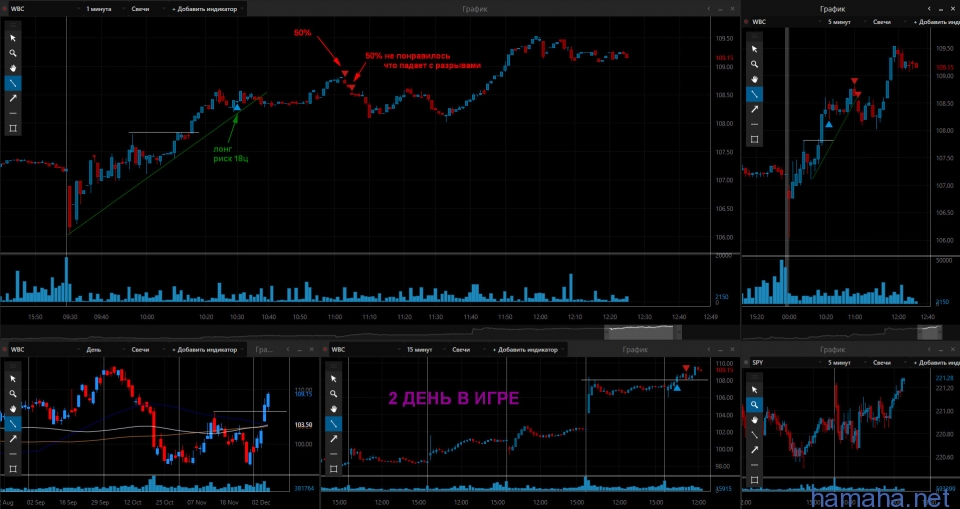Pick rectangle tool in SPY chart
The image size is (960, 509).
click(754, 480)
